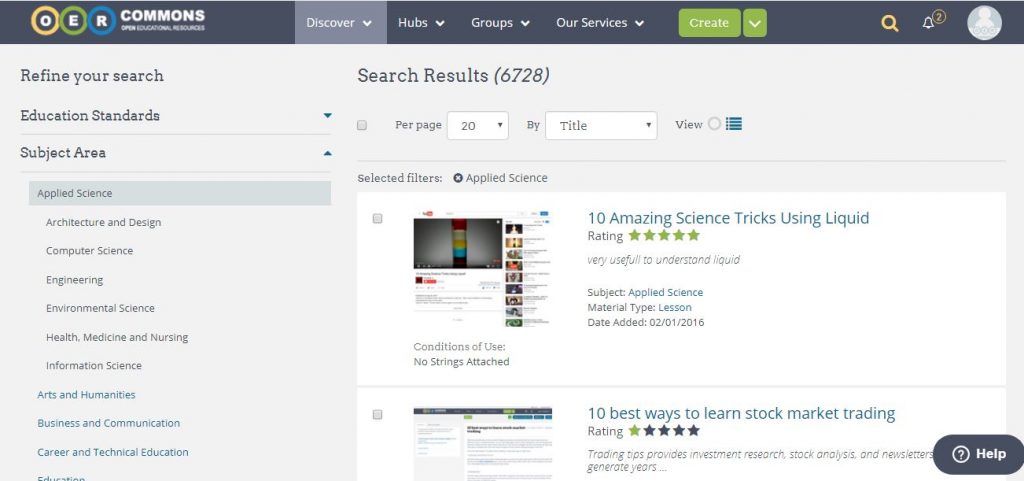Remove the Applied Science selected filter
Screen dimensions: 1024x481
click(458, 178)
